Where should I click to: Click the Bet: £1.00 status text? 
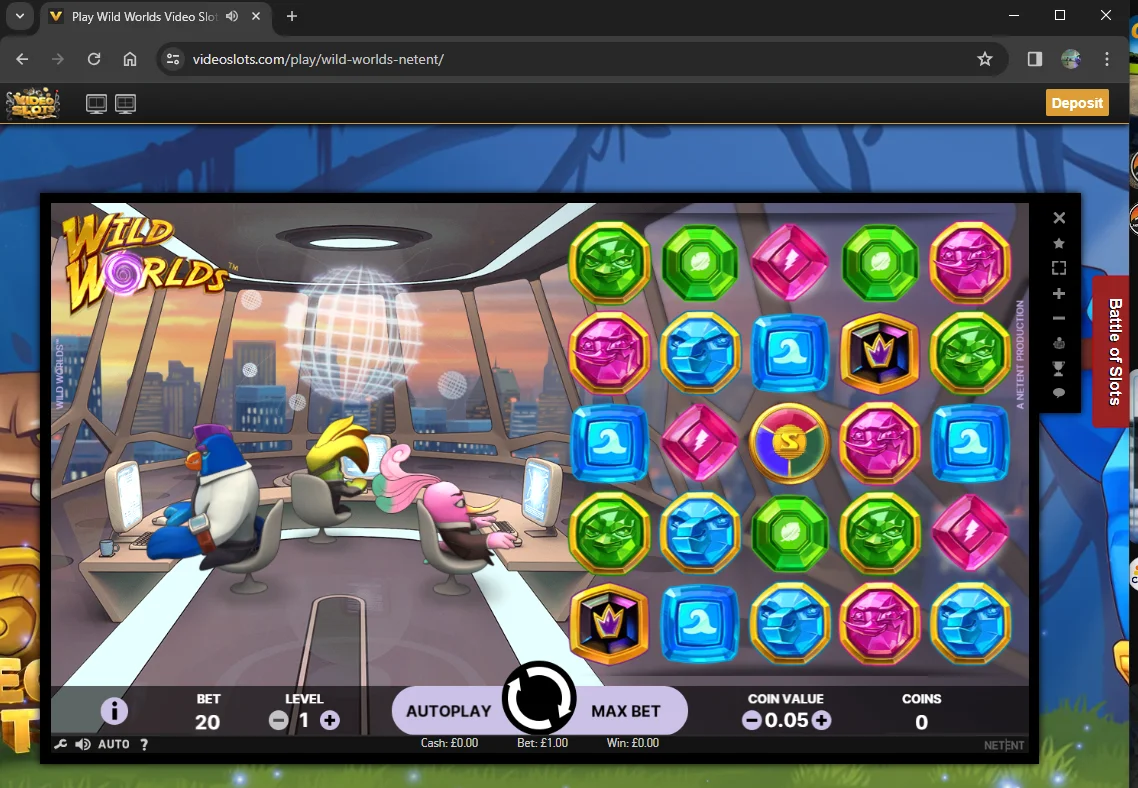tap(542, 743)
